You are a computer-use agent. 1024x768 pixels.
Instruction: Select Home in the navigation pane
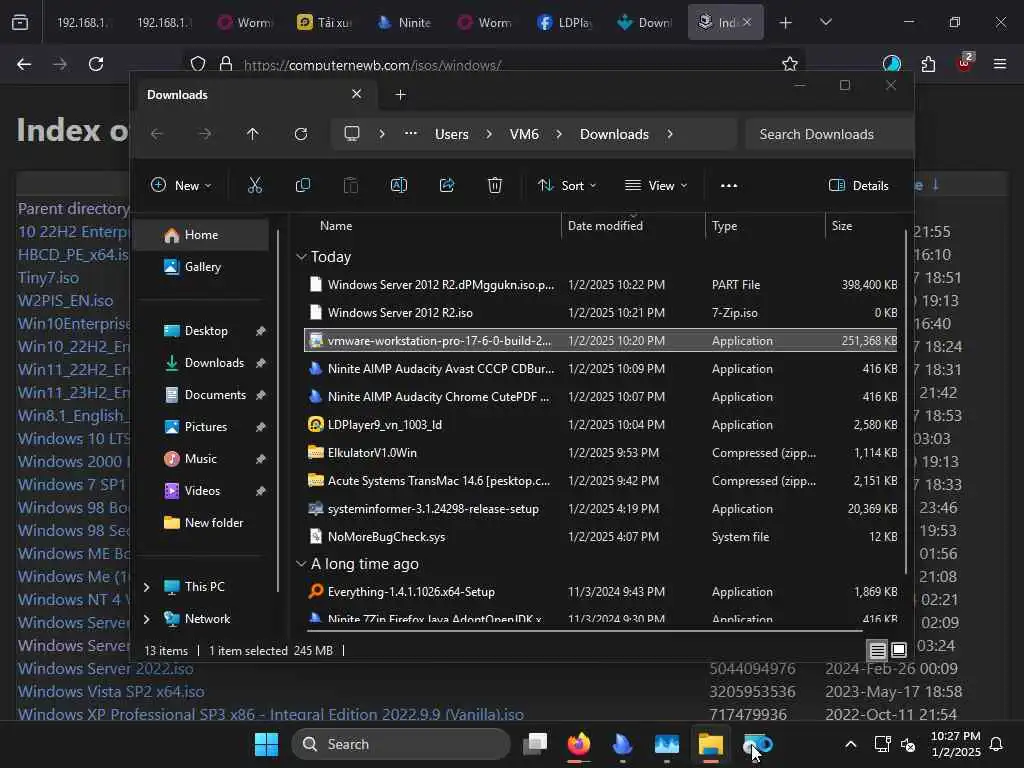point(201,235)
